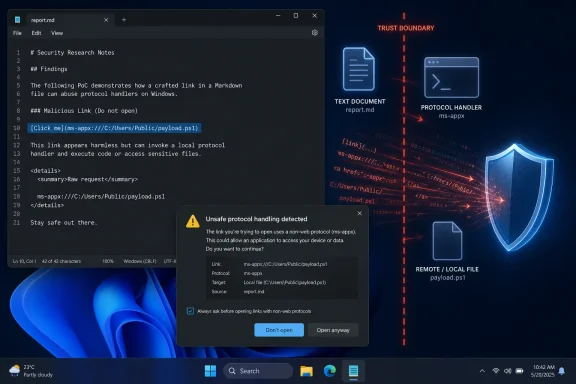
Task: Open the File menu
Action: (x=17, y=33)
